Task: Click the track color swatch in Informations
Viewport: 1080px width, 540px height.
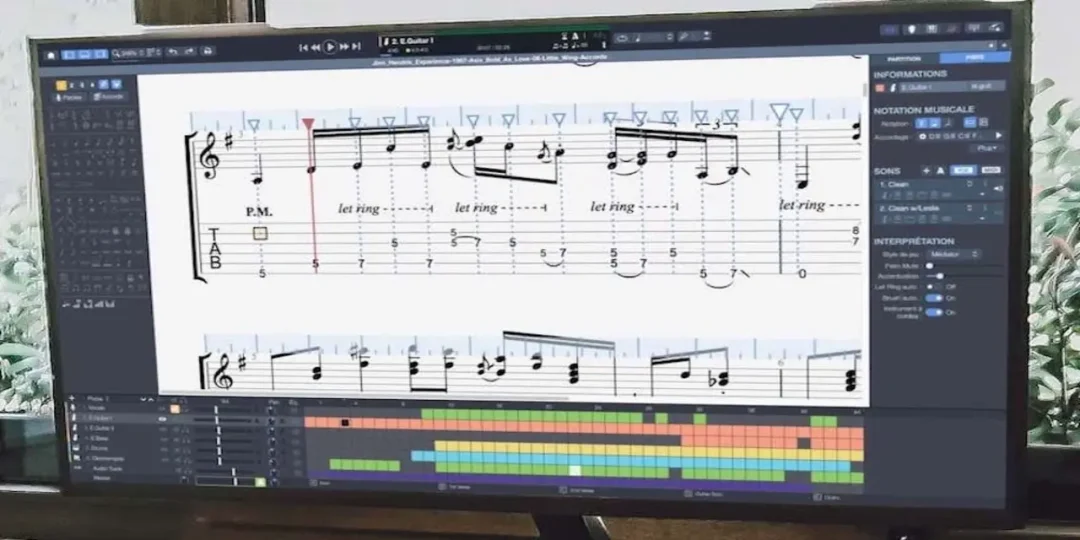Action: point(880,88)
